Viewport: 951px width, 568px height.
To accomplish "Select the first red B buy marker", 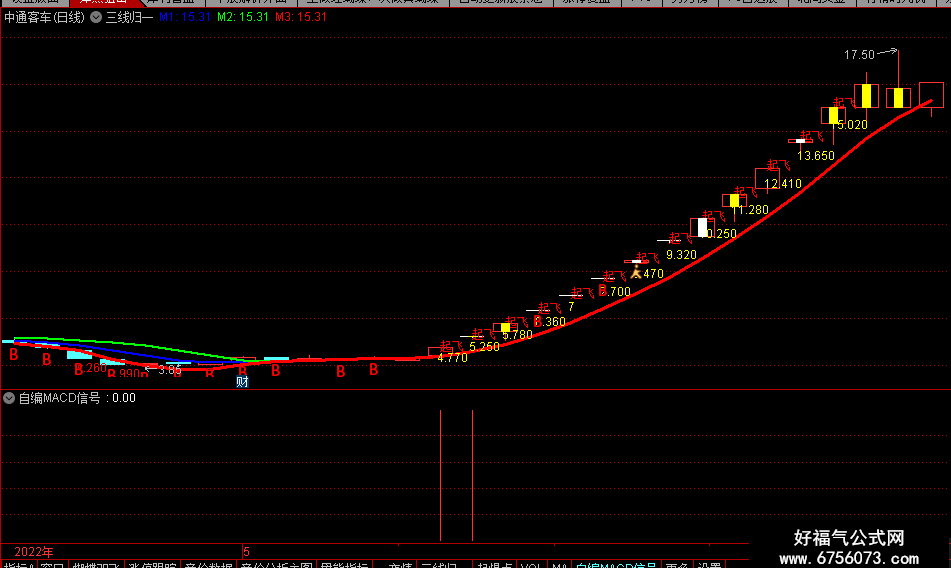I will pos(14,355).
